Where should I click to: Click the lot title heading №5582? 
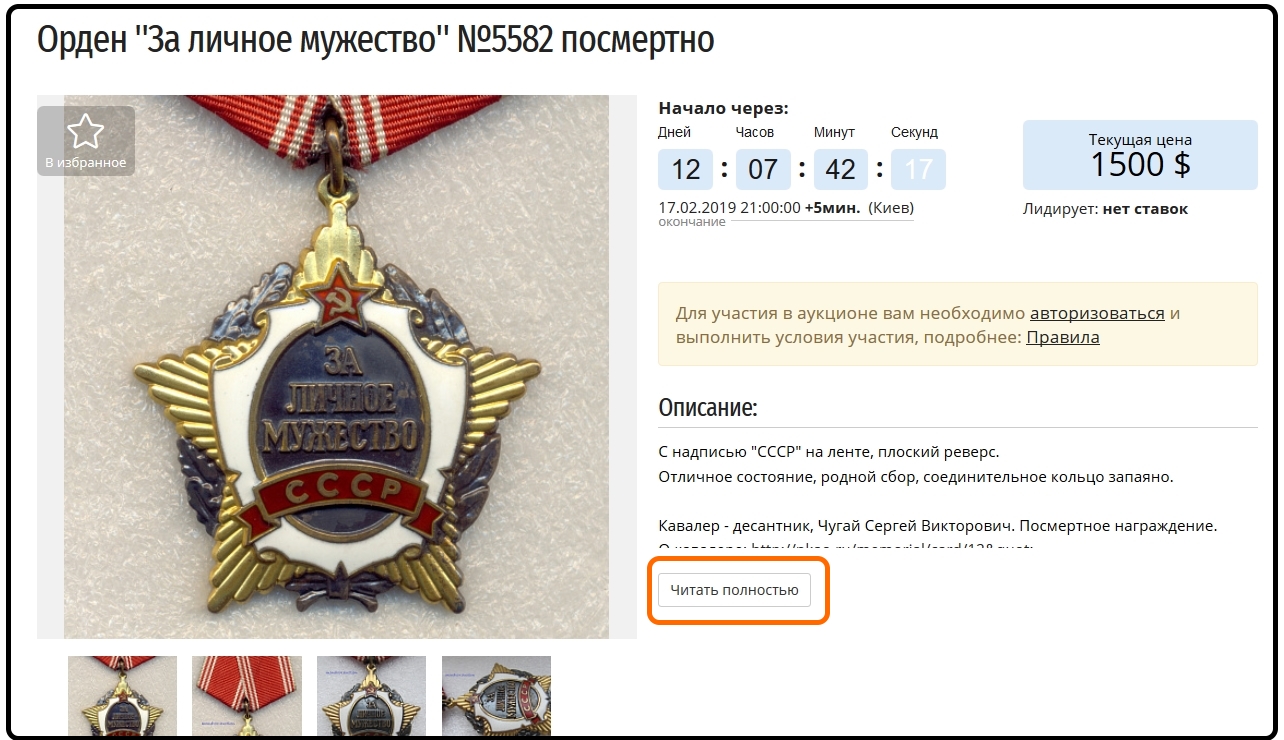pyautogui.click(x=376, y=40)
